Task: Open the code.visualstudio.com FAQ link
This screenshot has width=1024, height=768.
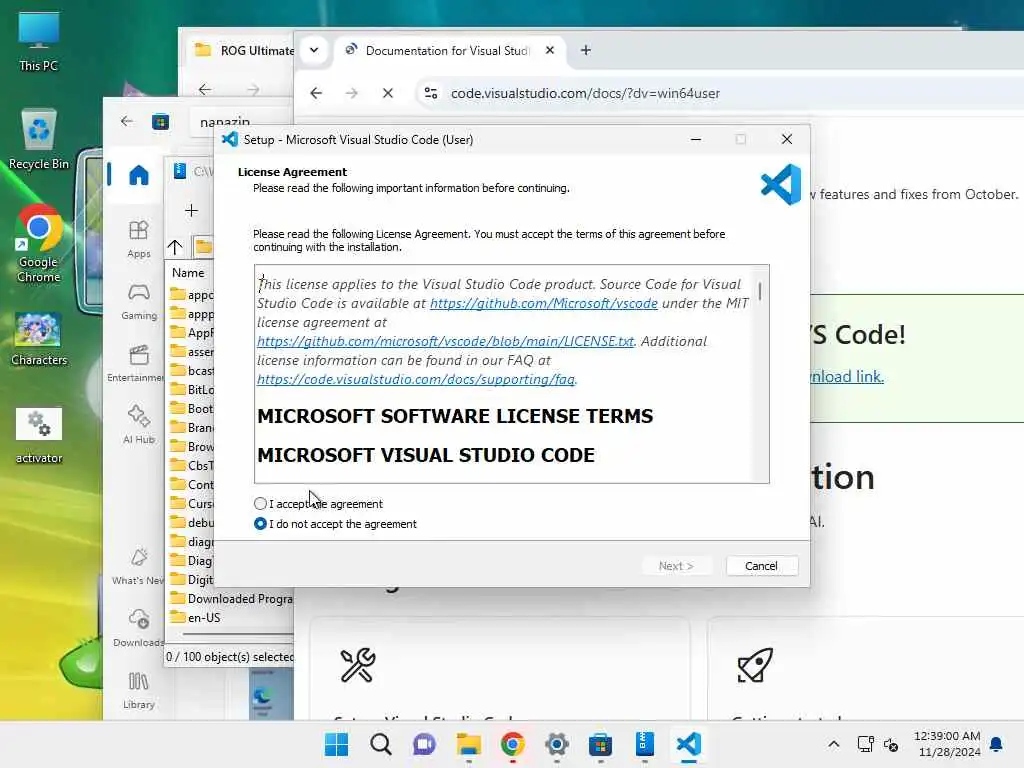Action: tap(416, 379)
